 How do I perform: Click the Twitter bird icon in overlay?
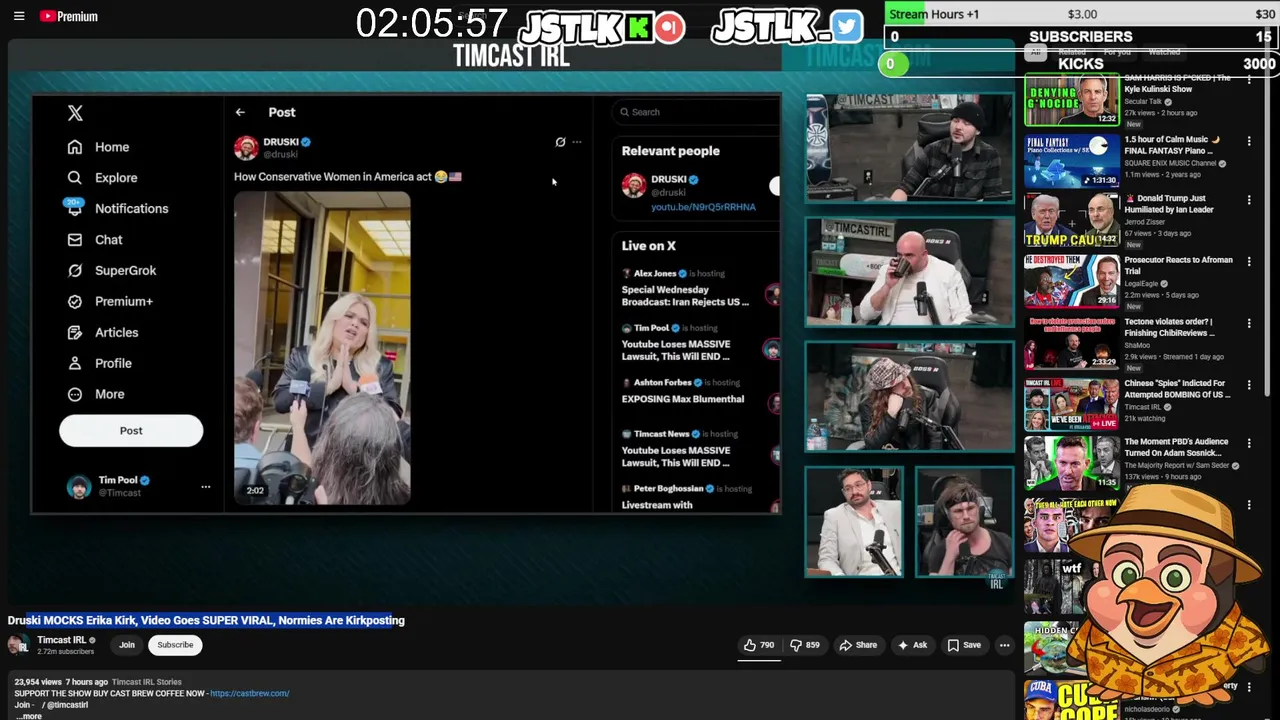(846, 27)
